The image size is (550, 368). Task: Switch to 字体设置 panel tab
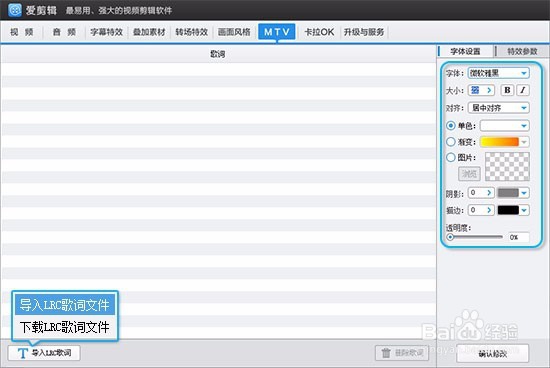465,51
